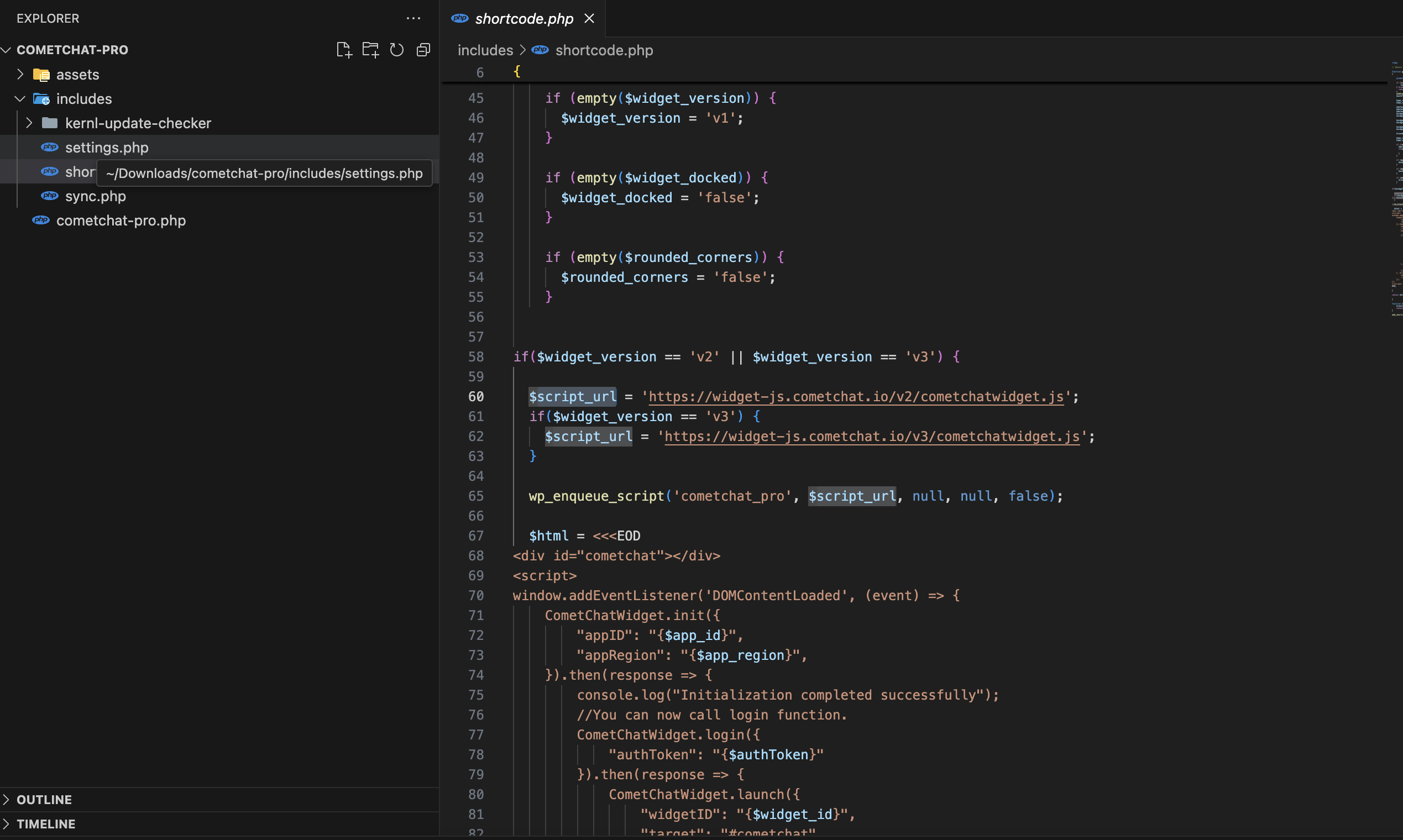This screenshot has width=1403, height=840.
Task: Click CometChatWidget.launch on line 80
Action: pyautogui.click(x=697, y=794)
